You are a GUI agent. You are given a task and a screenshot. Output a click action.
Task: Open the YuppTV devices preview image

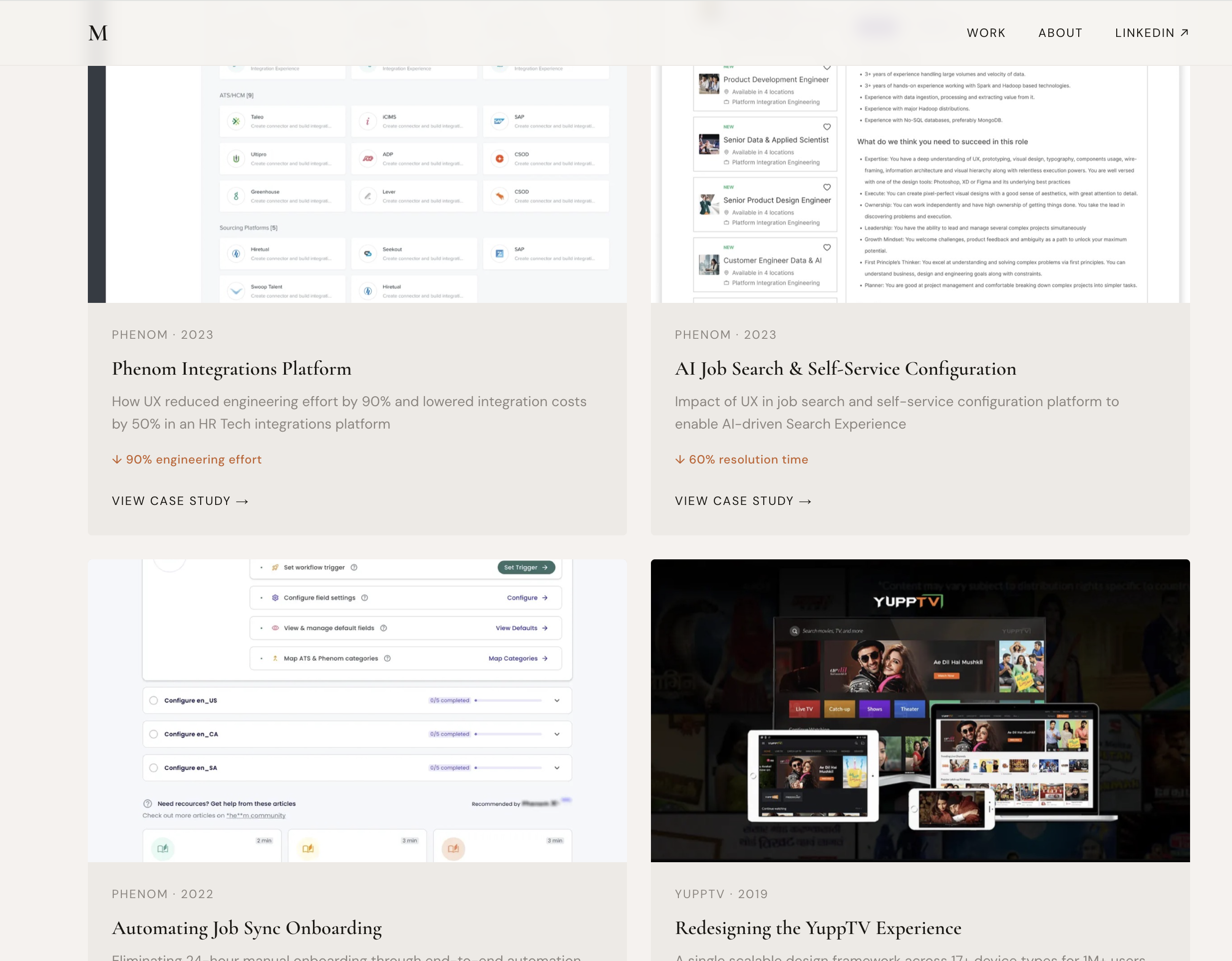[920, 711]
